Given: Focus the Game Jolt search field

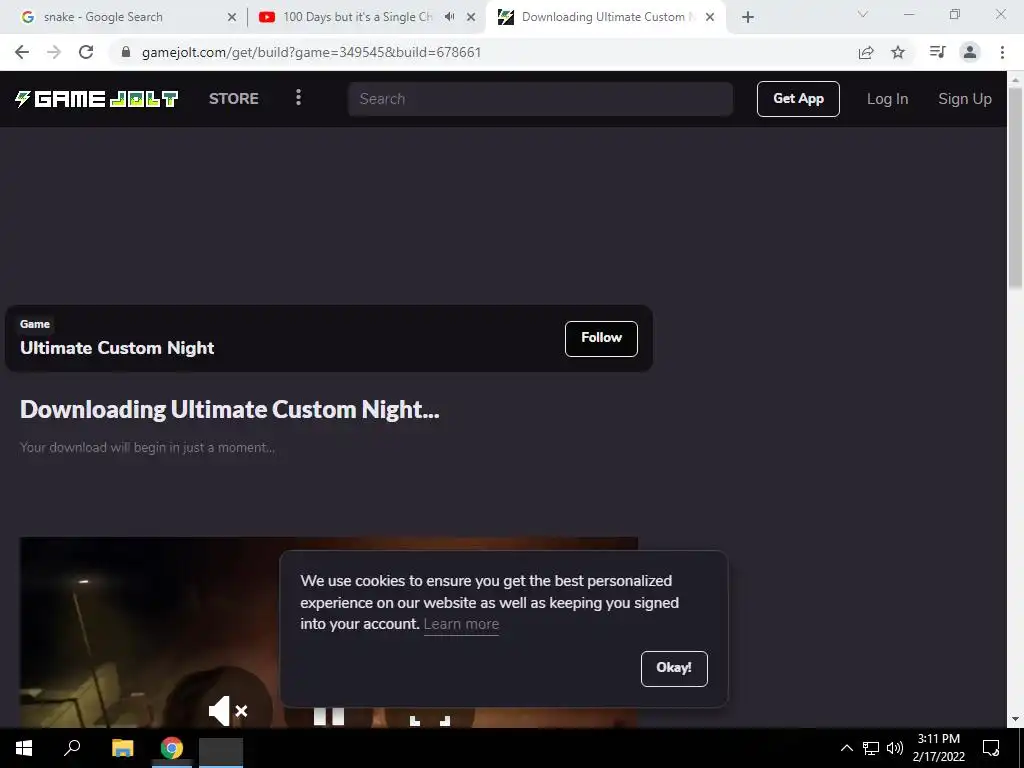Looking at the screenshot, I should 540,99.
